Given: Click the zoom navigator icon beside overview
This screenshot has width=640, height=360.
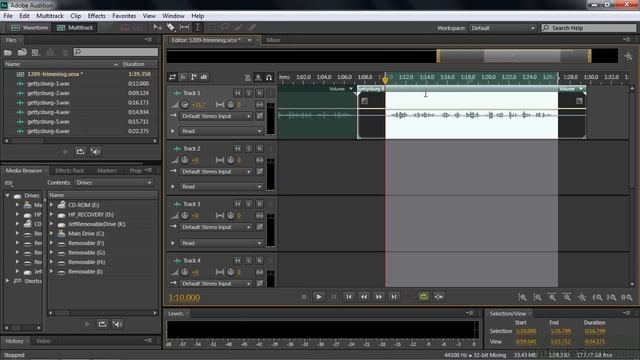Looking at the screenshot, I should (x=629, y=56).
